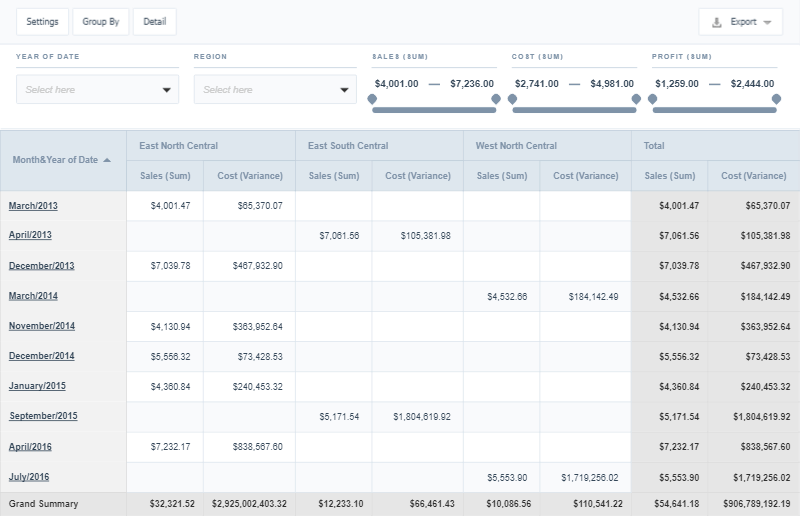Viewport: 800px width, 516px height.
Task: Open the Export dropdown arrow
Action: click(x=767, y=22)
